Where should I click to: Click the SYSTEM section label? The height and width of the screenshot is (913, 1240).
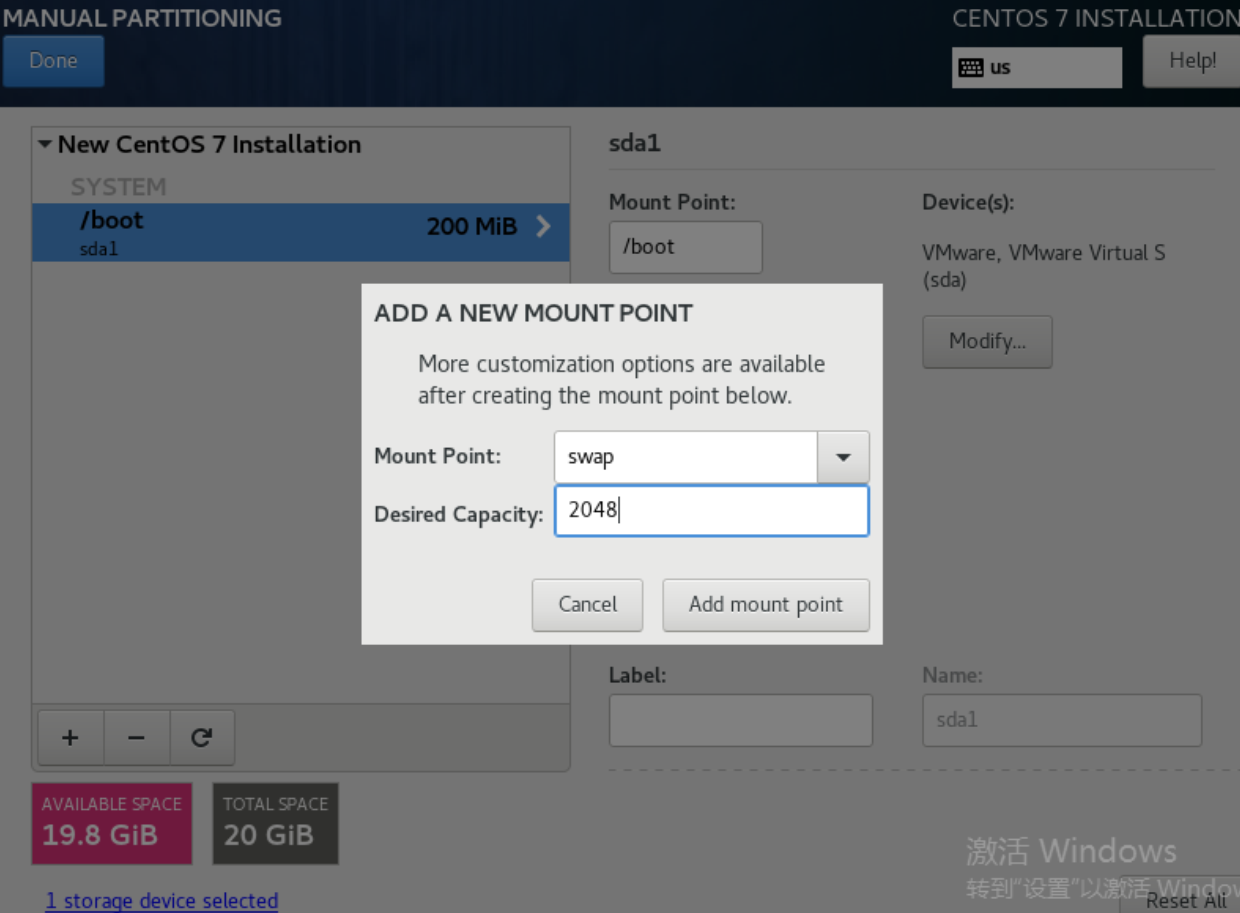tap(118, 187)
